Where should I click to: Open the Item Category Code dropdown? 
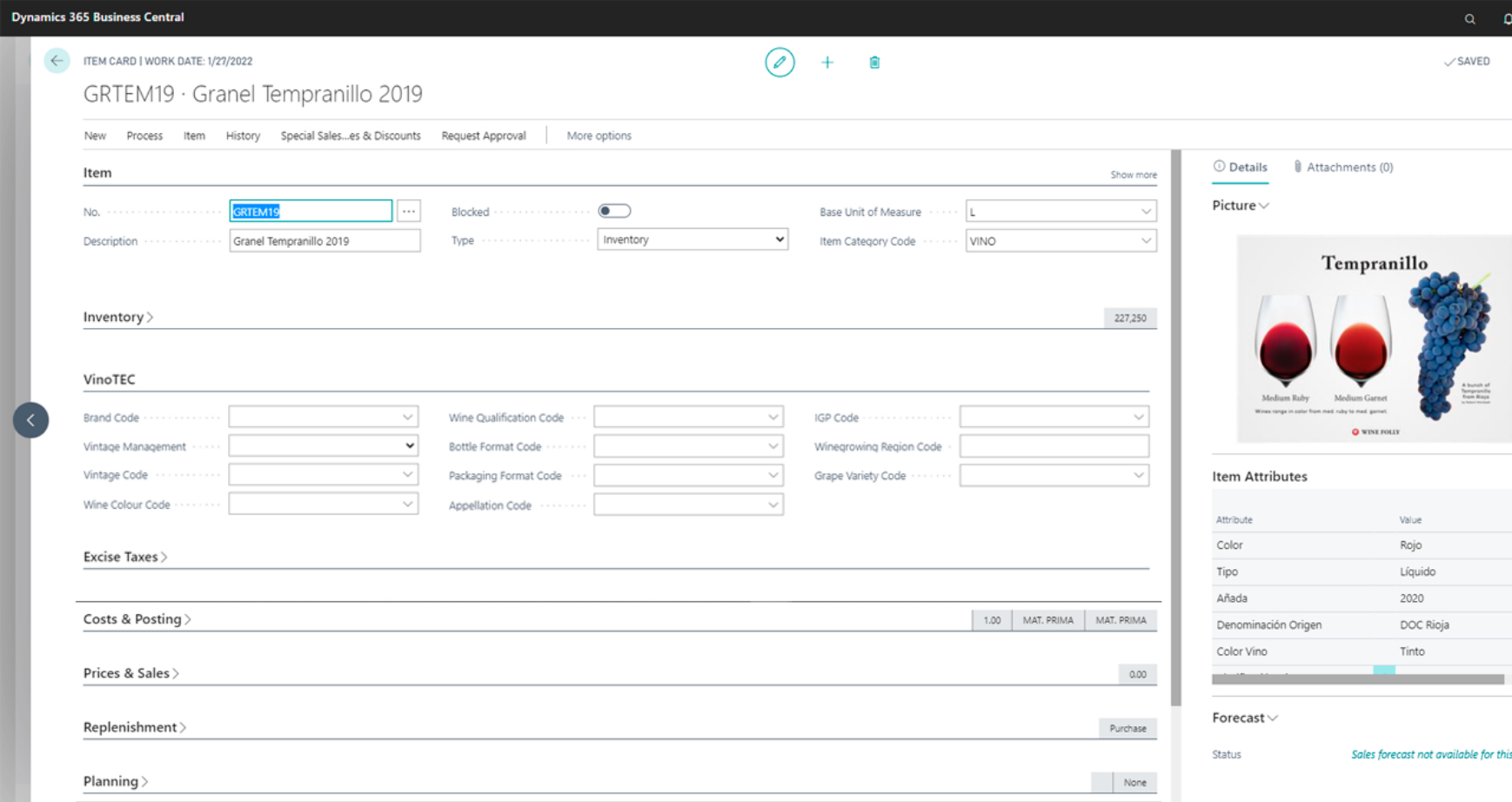click(x=1145, y=241)
